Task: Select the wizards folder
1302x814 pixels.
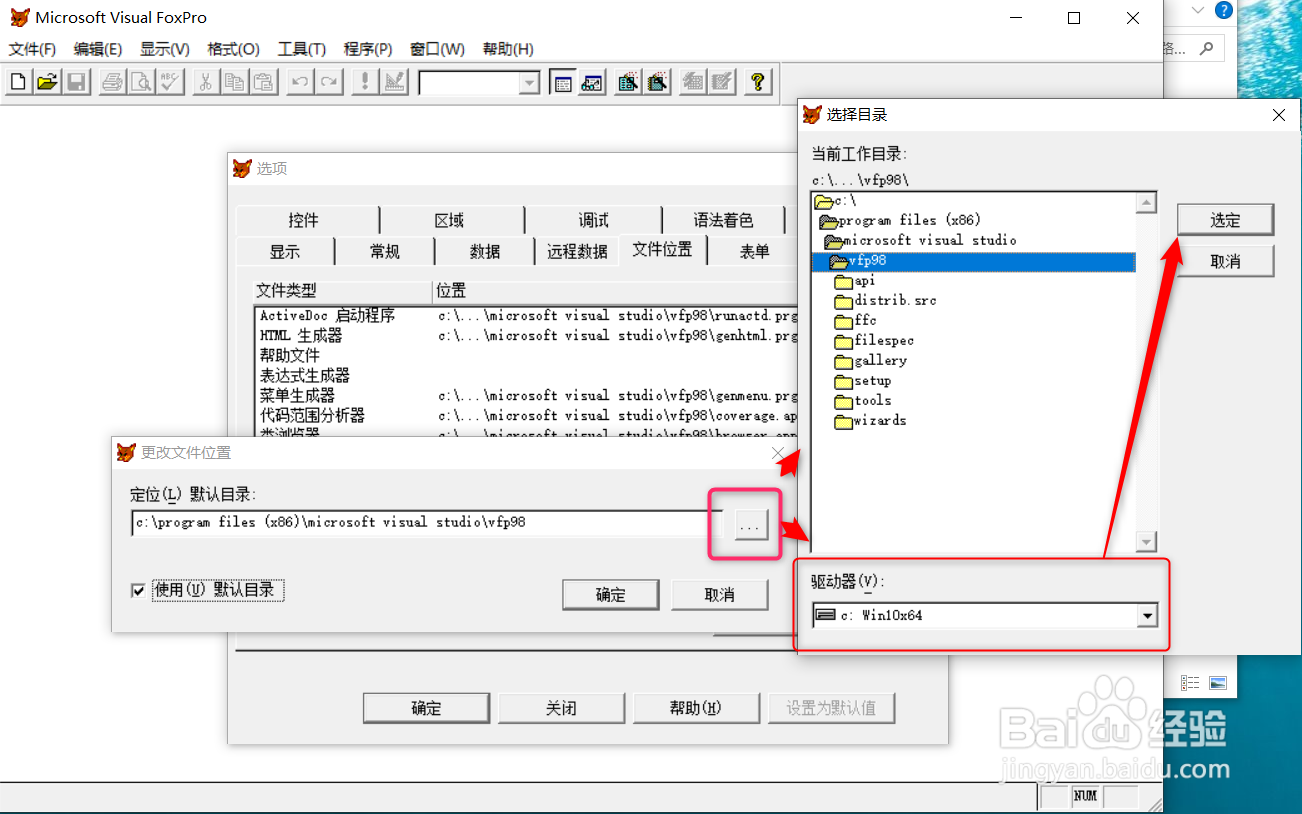Action: point(870,420)
